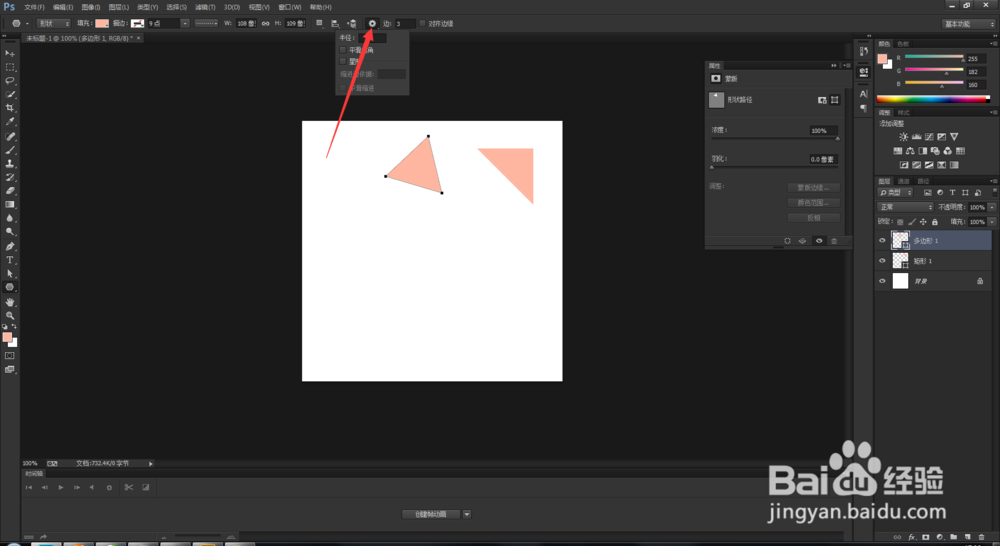Select the Horizontal Type tool

(x=10, y=260)
